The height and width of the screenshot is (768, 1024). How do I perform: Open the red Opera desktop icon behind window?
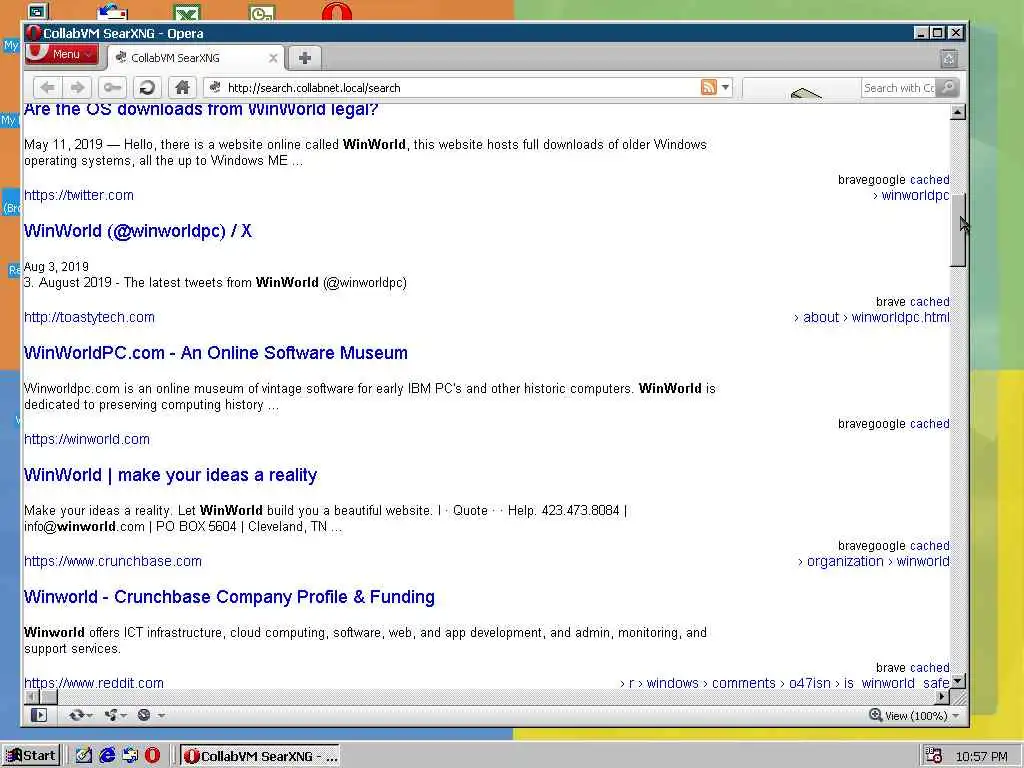(337, 12)
